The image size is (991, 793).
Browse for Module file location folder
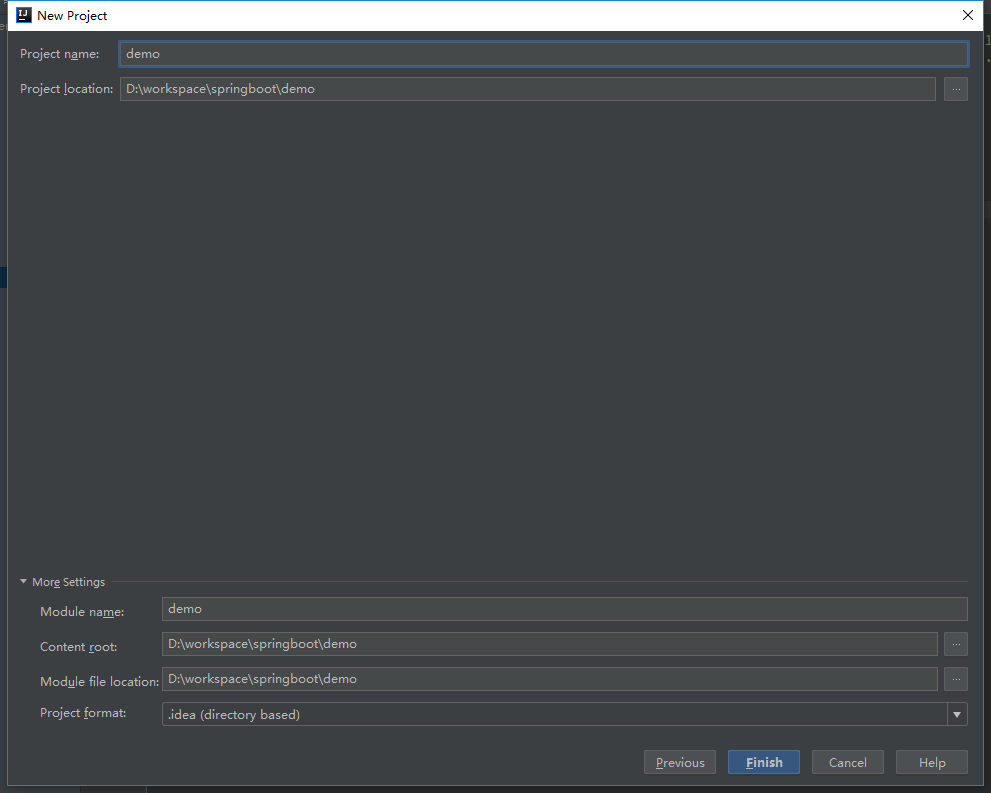tap(956, 679)
